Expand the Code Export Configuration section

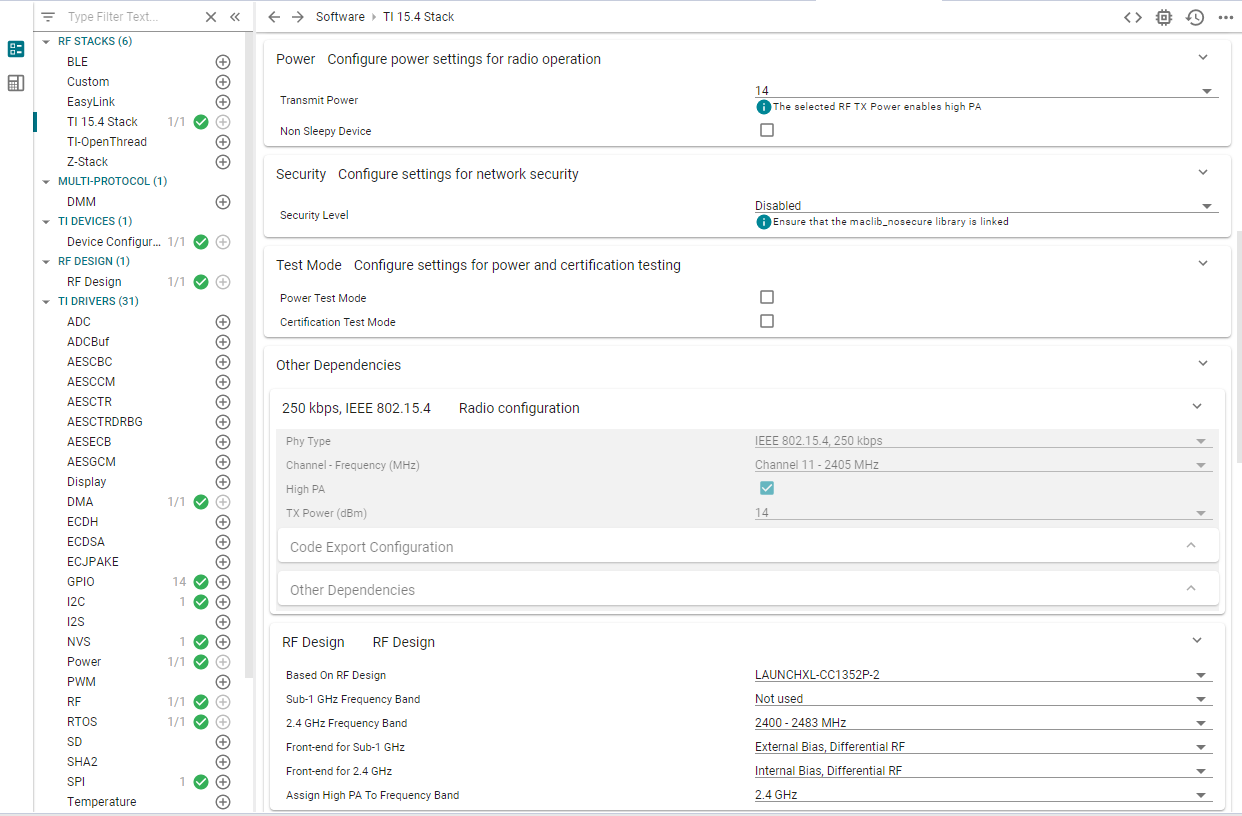[x=747, y=547]
